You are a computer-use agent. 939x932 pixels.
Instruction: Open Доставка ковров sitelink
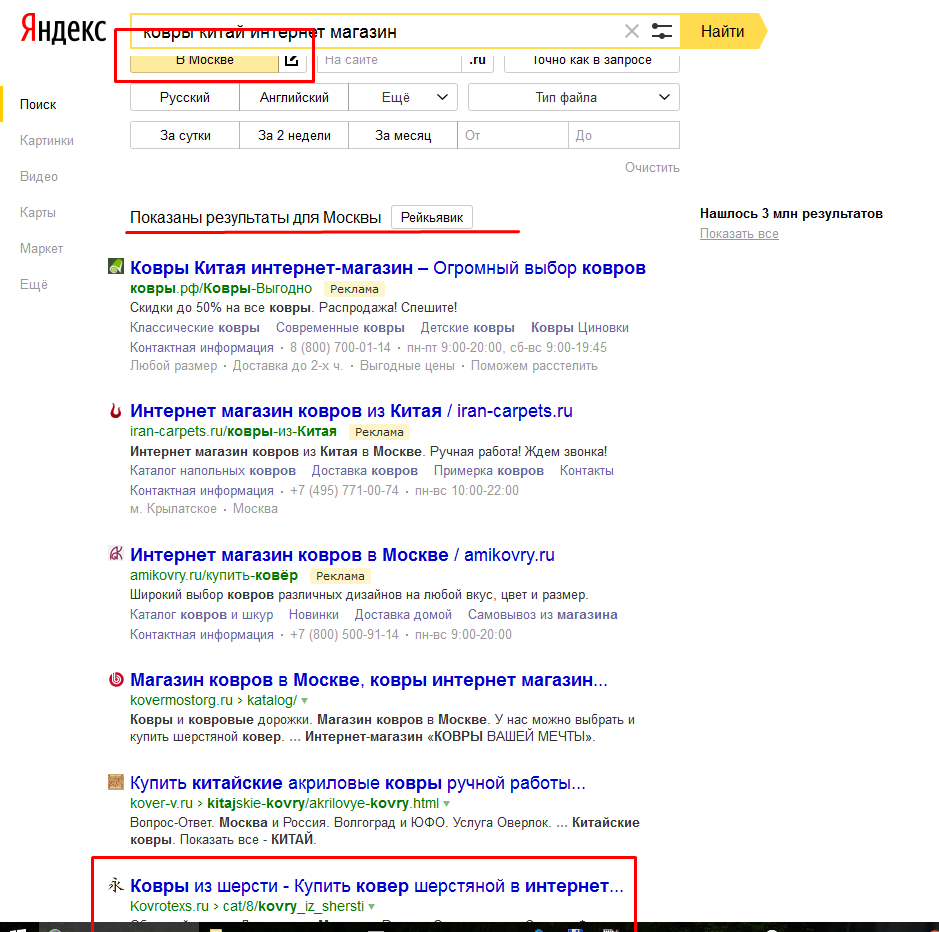point(364,471)
